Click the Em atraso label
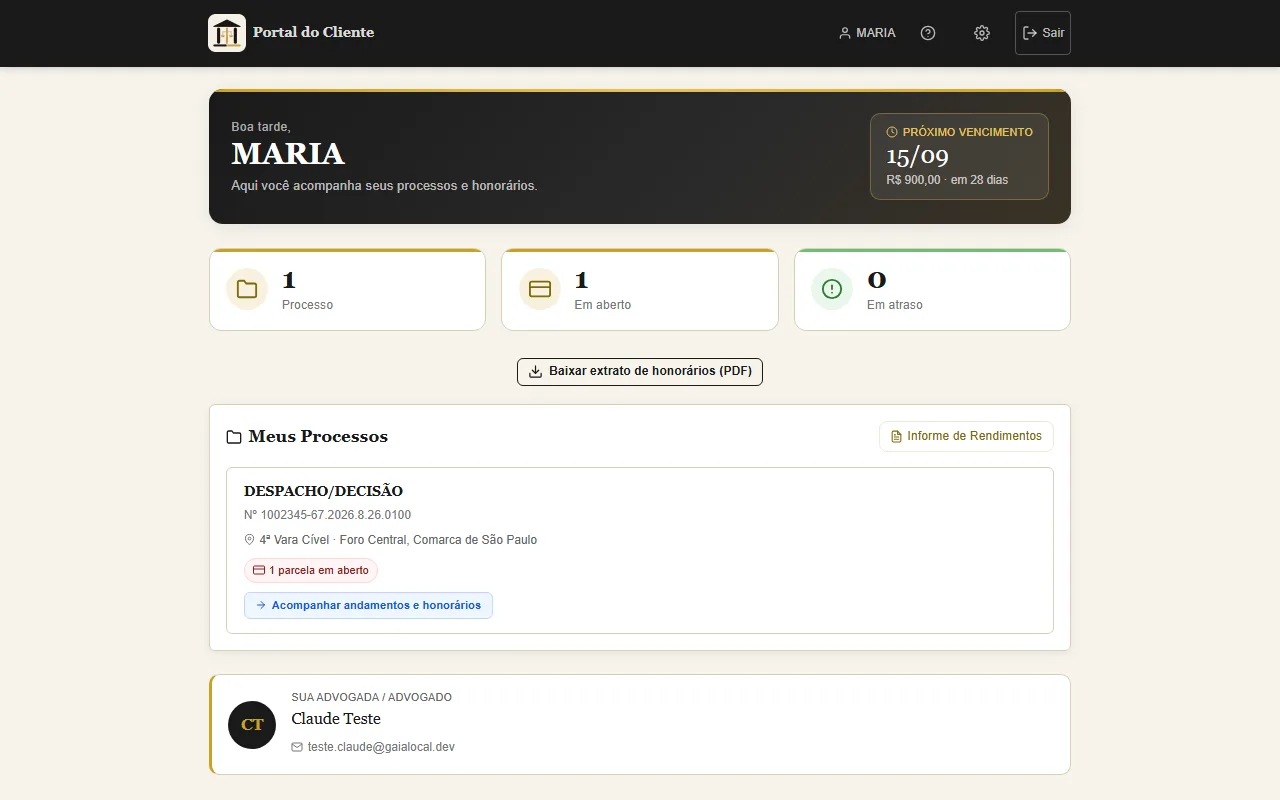Viewport: 1280px width, 800px height. (x=895, y=305)
